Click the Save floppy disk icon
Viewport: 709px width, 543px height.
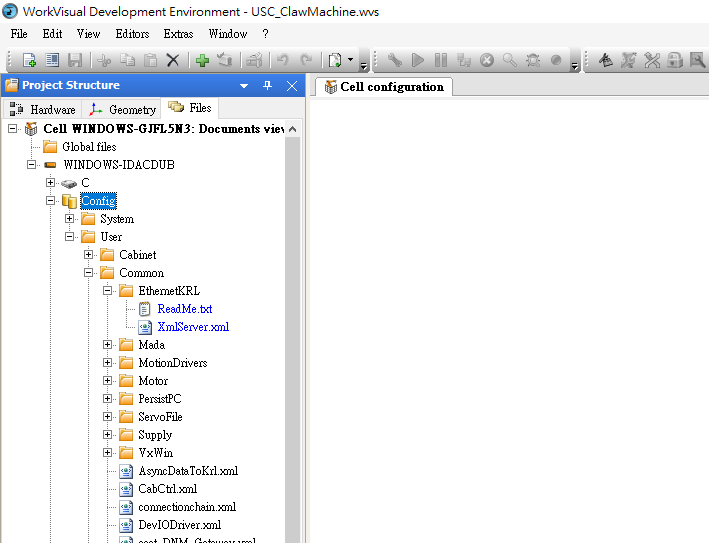coord(75,60)
